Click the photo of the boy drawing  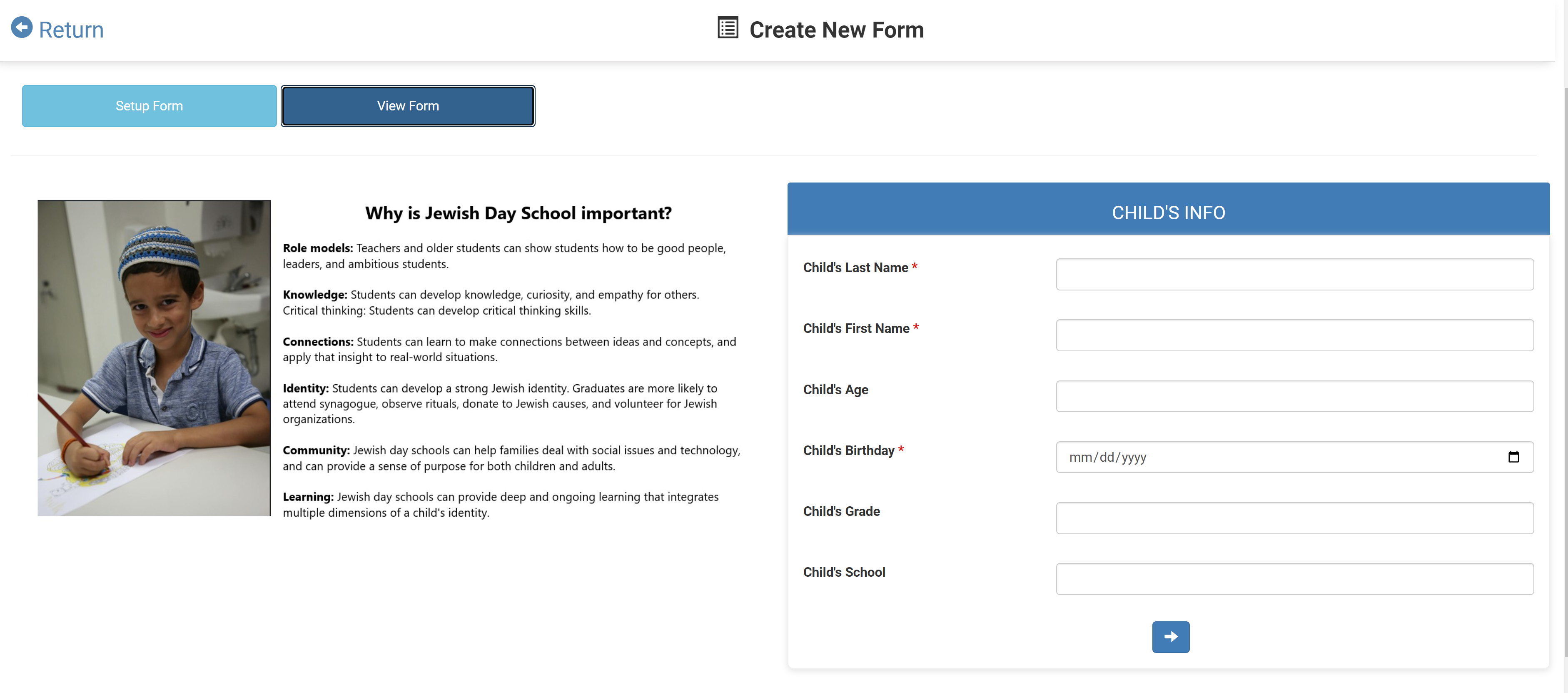154,358
